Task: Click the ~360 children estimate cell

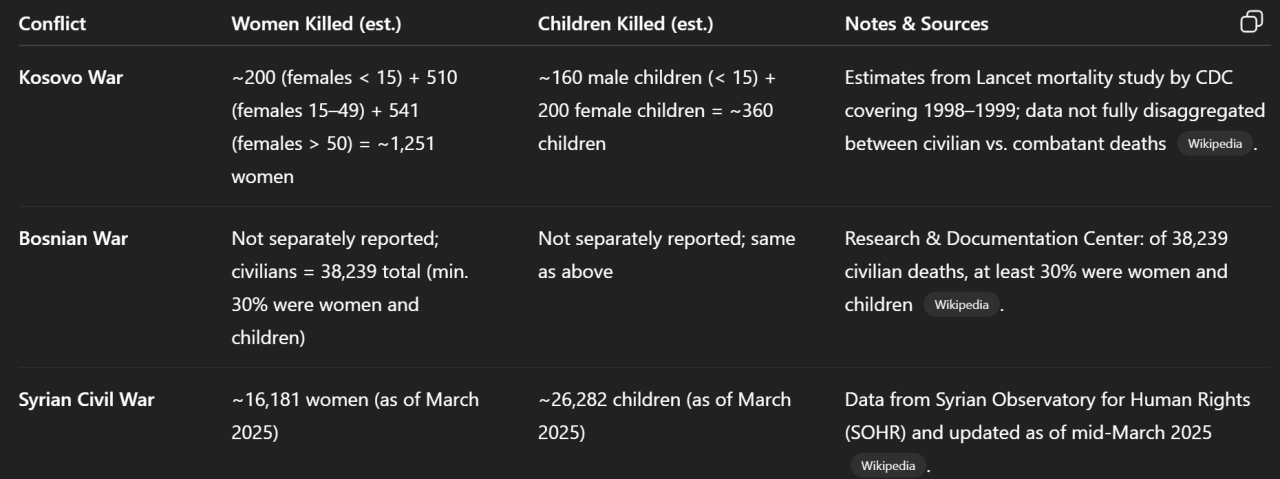Action: [657, 110]
